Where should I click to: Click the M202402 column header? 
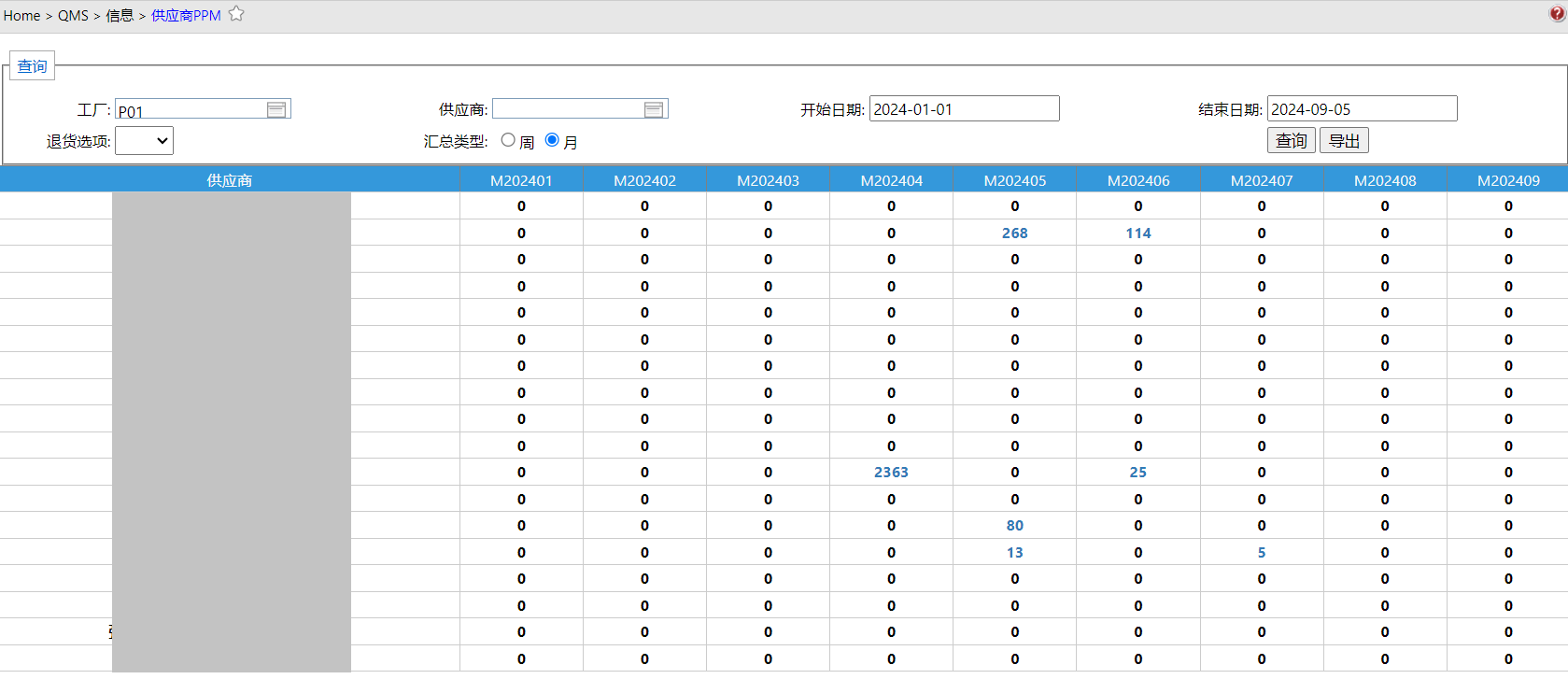pyautogui.click(x=644, y=179)
